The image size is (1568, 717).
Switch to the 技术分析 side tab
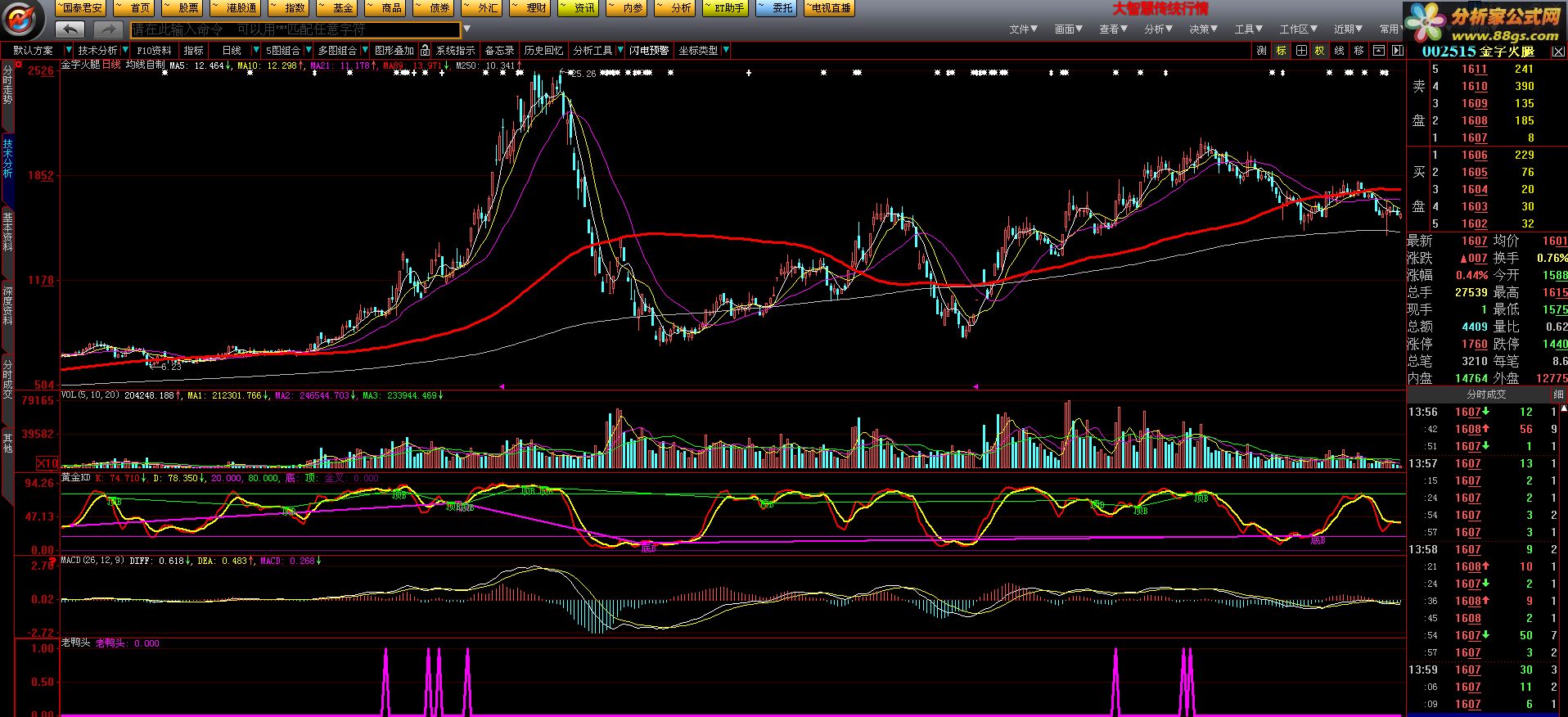coord(7,158)
